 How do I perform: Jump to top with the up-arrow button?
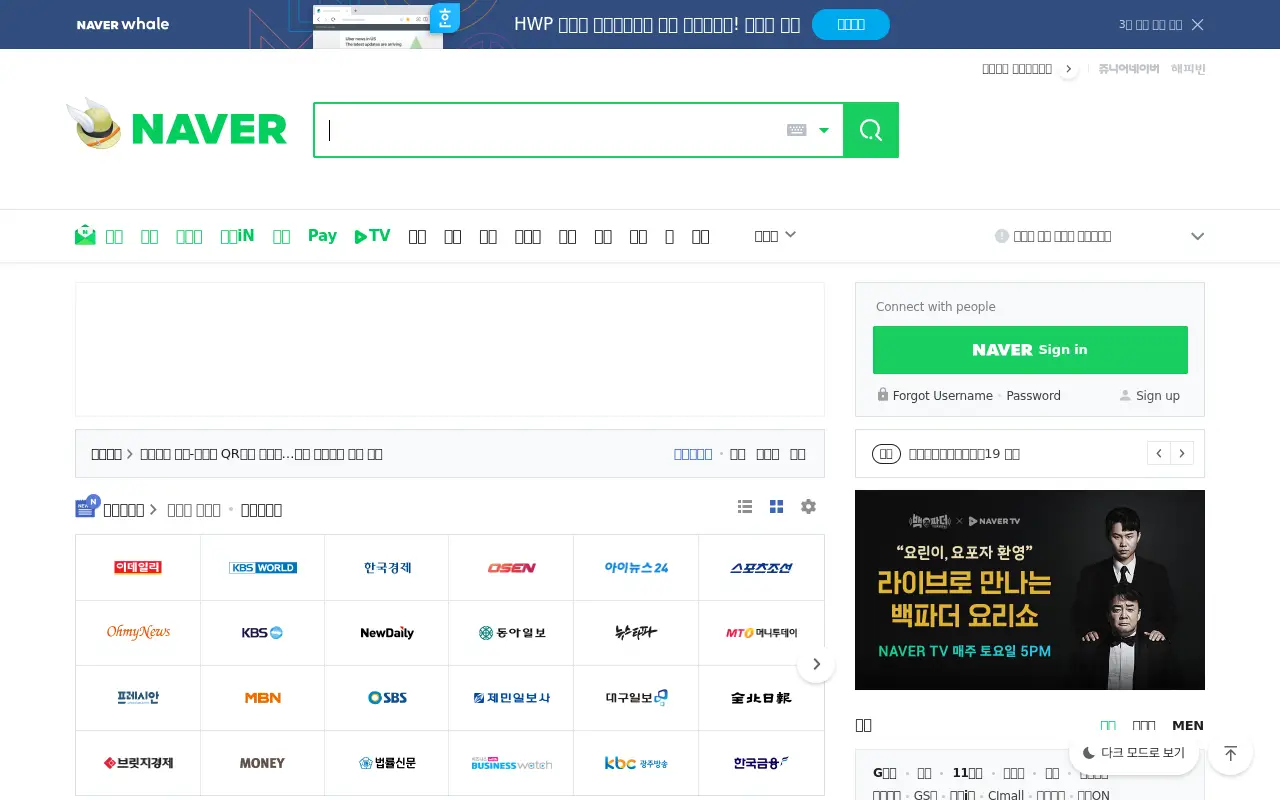coord(1230,753)
